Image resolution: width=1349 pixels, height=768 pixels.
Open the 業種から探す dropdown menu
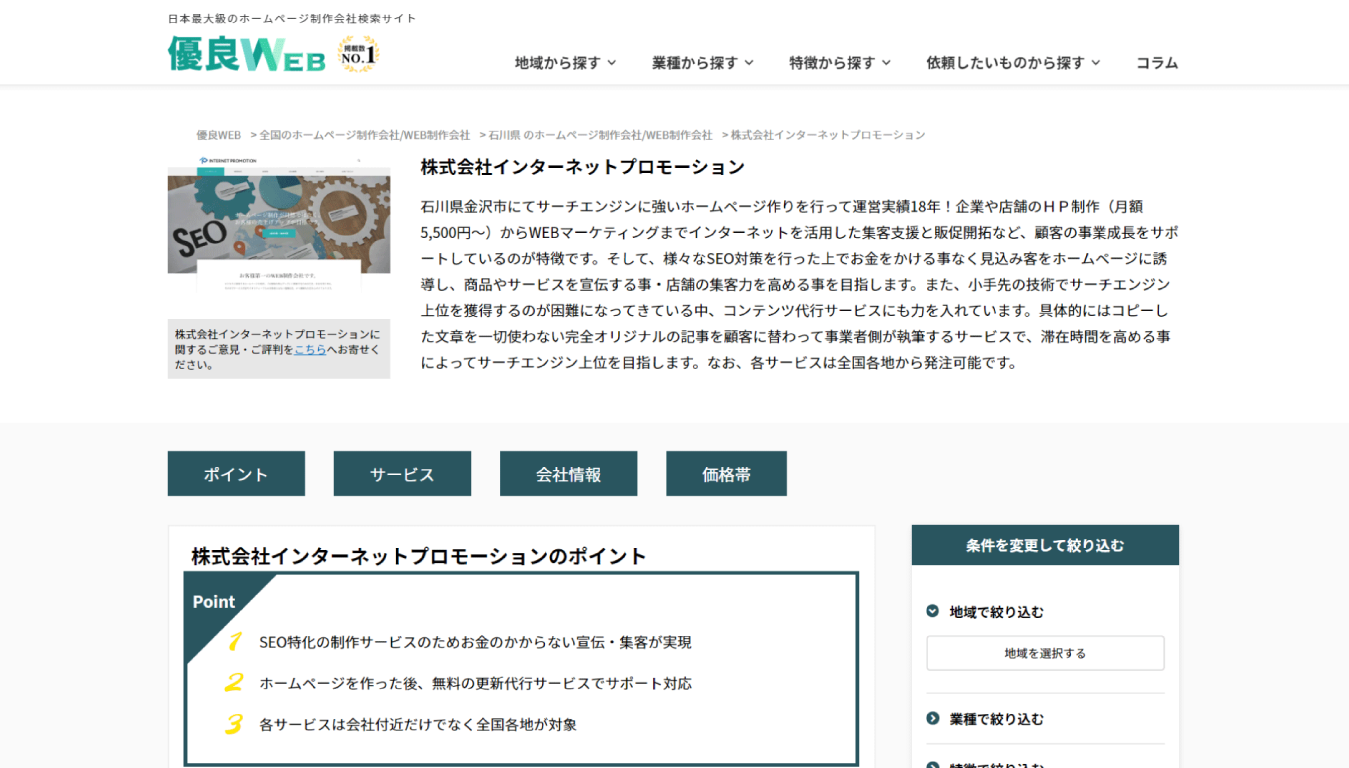click(x=702, y=62)
